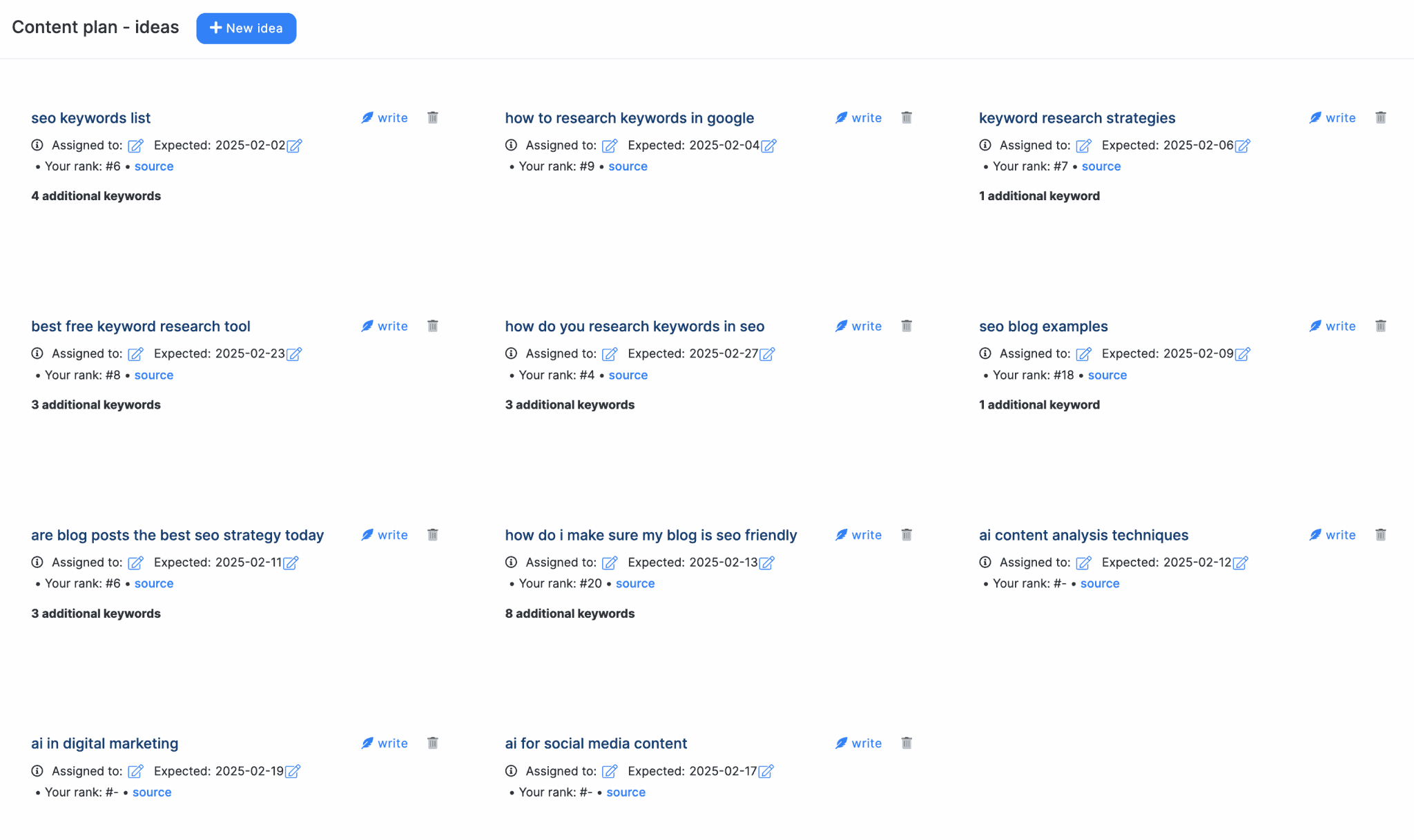
Task: Edit expected date of 'seo blog examples'
Action: pos(1243,354)
